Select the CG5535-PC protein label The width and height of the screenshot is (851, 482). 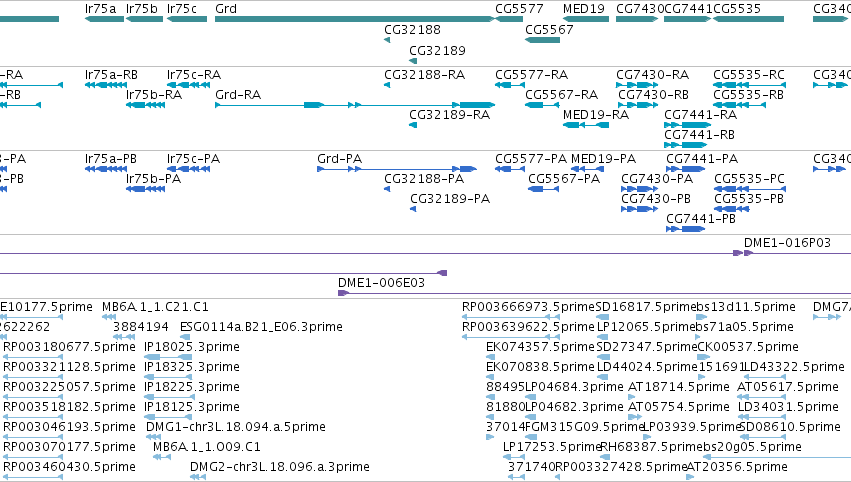coord(750,179)
